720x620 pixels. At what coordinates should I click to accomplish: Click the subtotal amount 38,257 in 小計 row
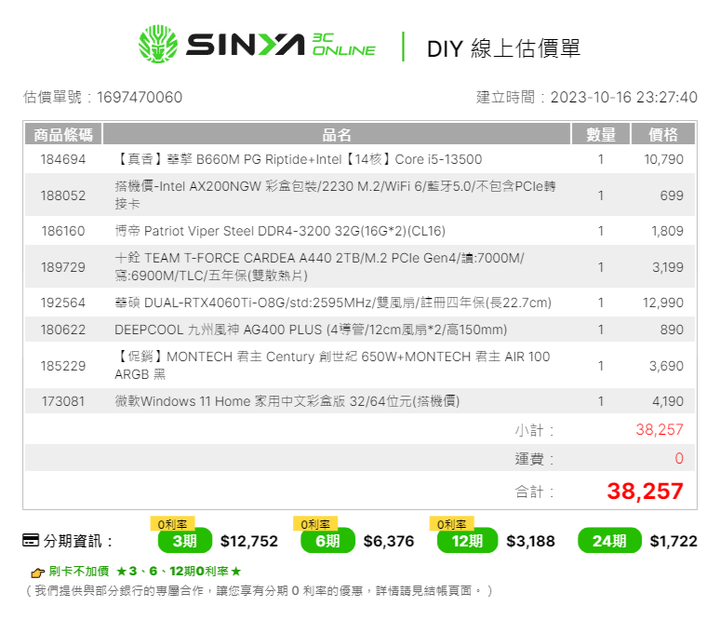tap(660, 429)
